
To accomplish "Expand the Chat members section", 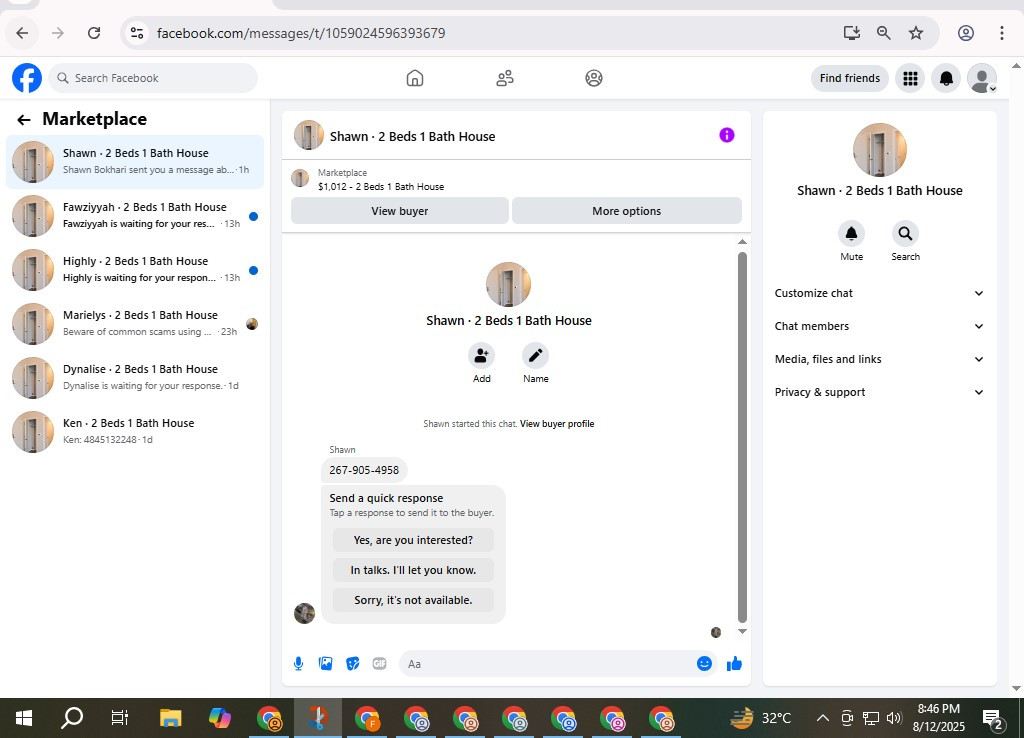I will click(879, 326).
